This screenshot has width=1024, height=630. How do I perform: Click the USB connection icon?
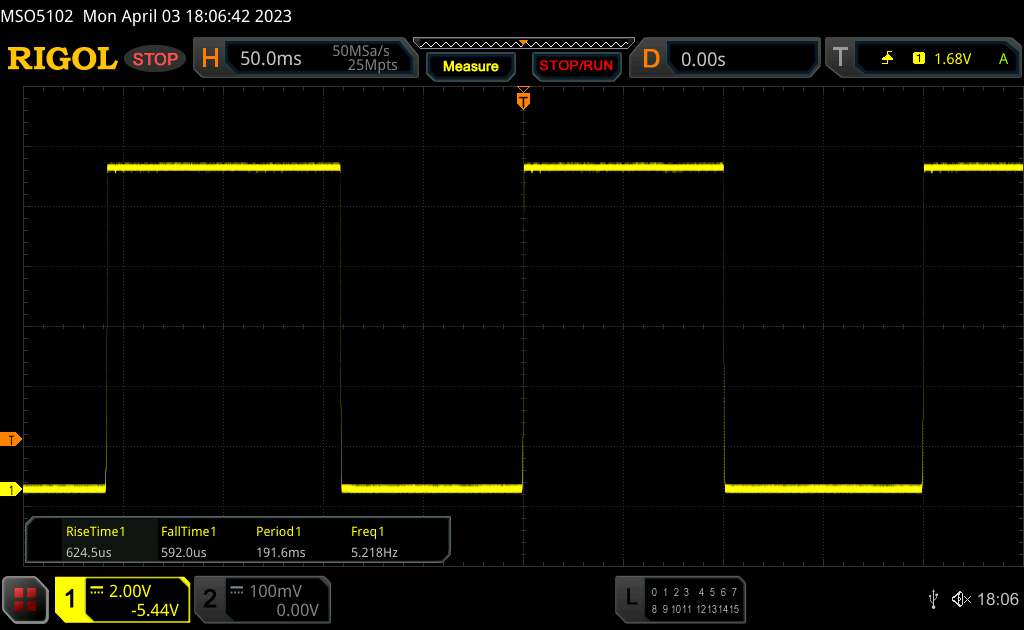coord(933,599)
